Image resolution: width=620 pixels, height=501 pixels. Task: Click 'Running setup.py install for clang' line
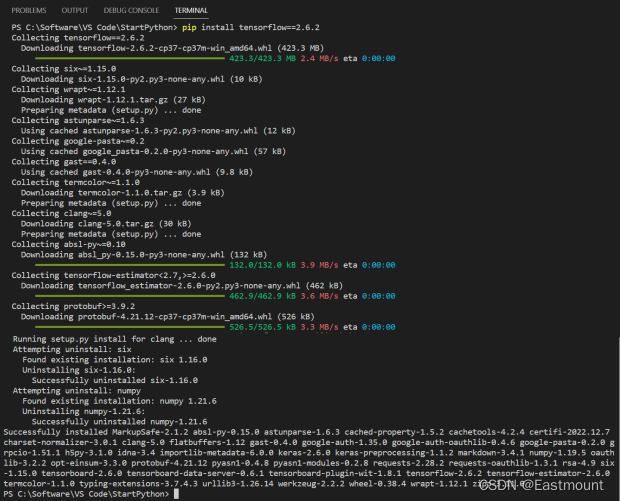pyautogui.click(x=115, y=339)
